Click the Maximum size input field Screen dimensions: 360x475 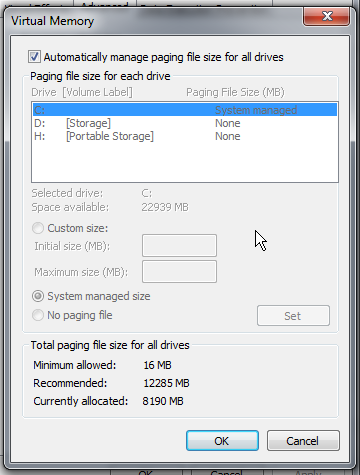coord(179,272)
